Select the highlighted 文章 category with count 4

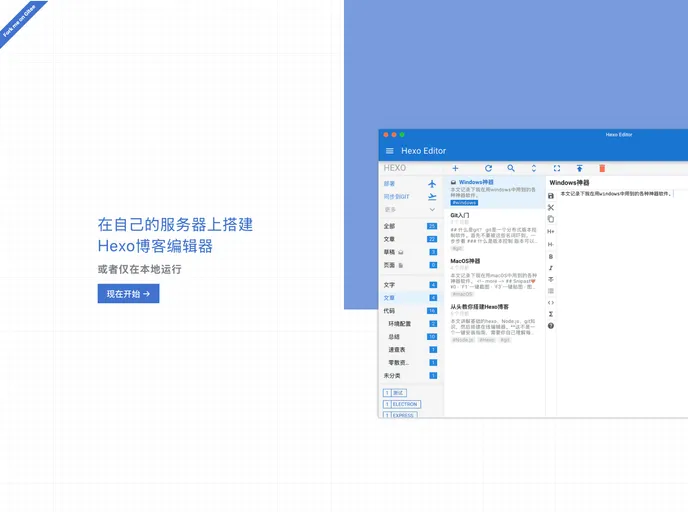[410, 298]
